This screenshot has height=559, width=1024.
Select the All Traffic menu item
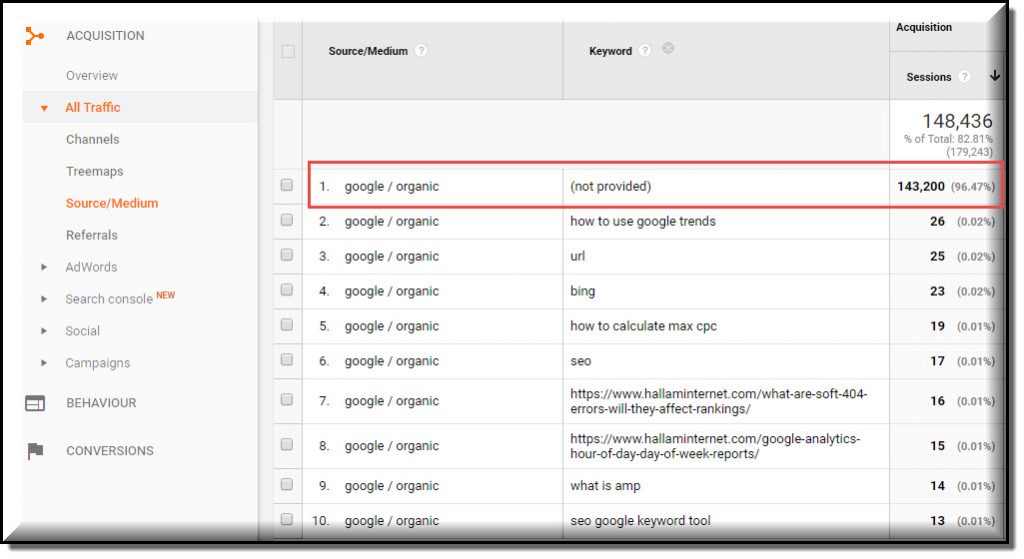tap(93, 108)
